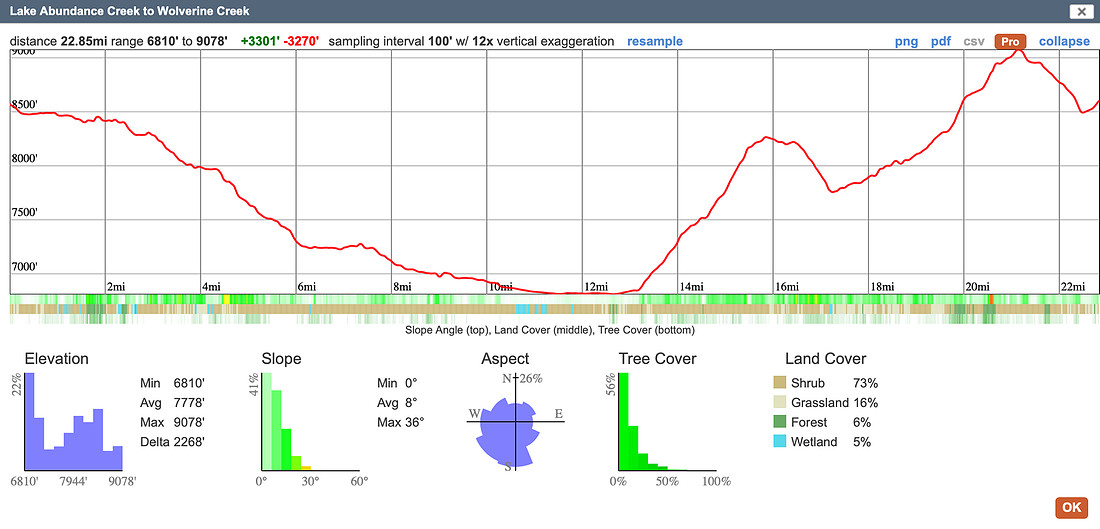Click the Slope histogram chart
Screen dimensions: 1100x529
coord(310,422)
